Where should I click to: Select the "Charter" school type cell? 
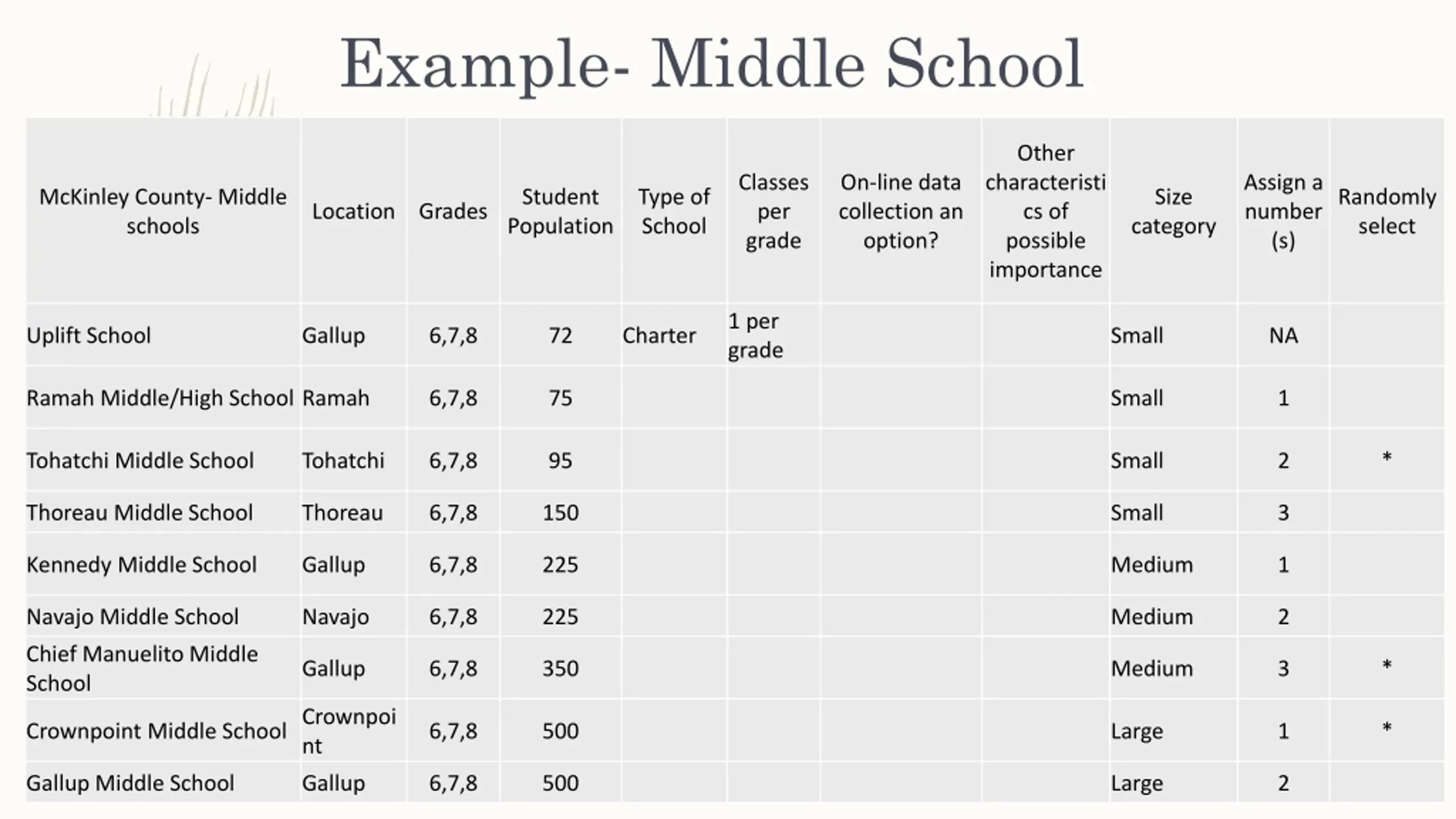[659, 336]
